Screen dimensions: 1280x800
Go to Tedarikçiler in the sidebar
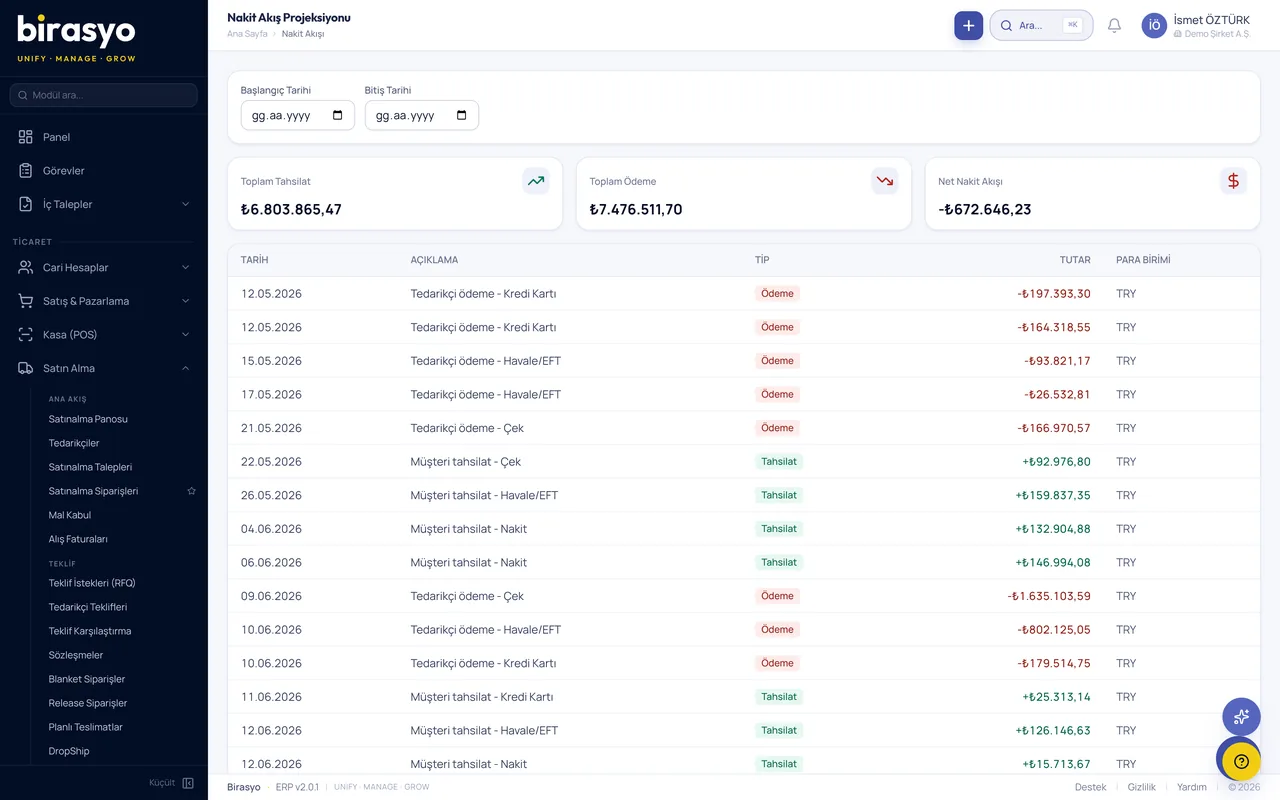[74, 443]
